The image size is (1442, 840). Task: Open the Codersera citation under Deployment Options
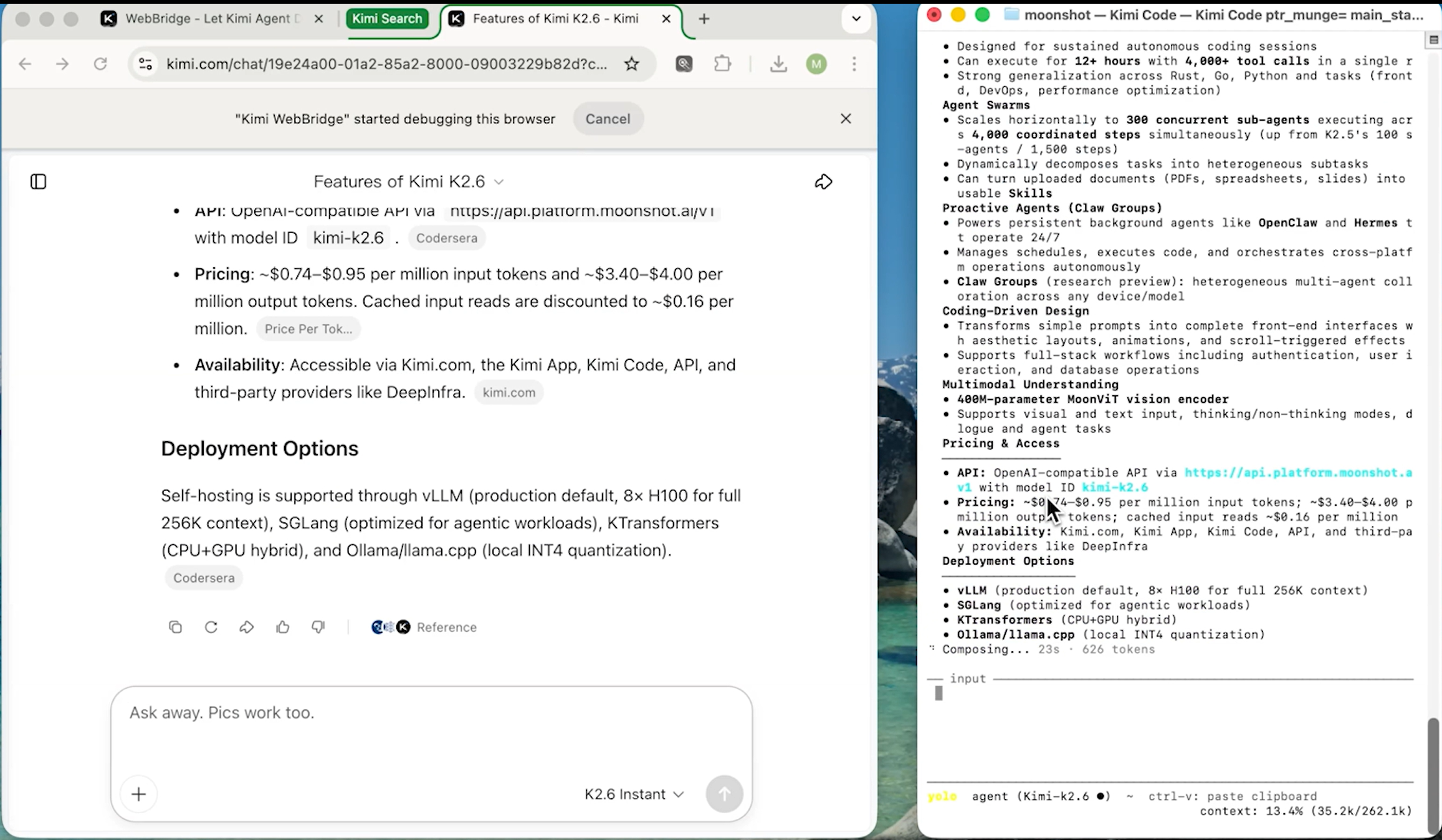[x=204, y=578]
